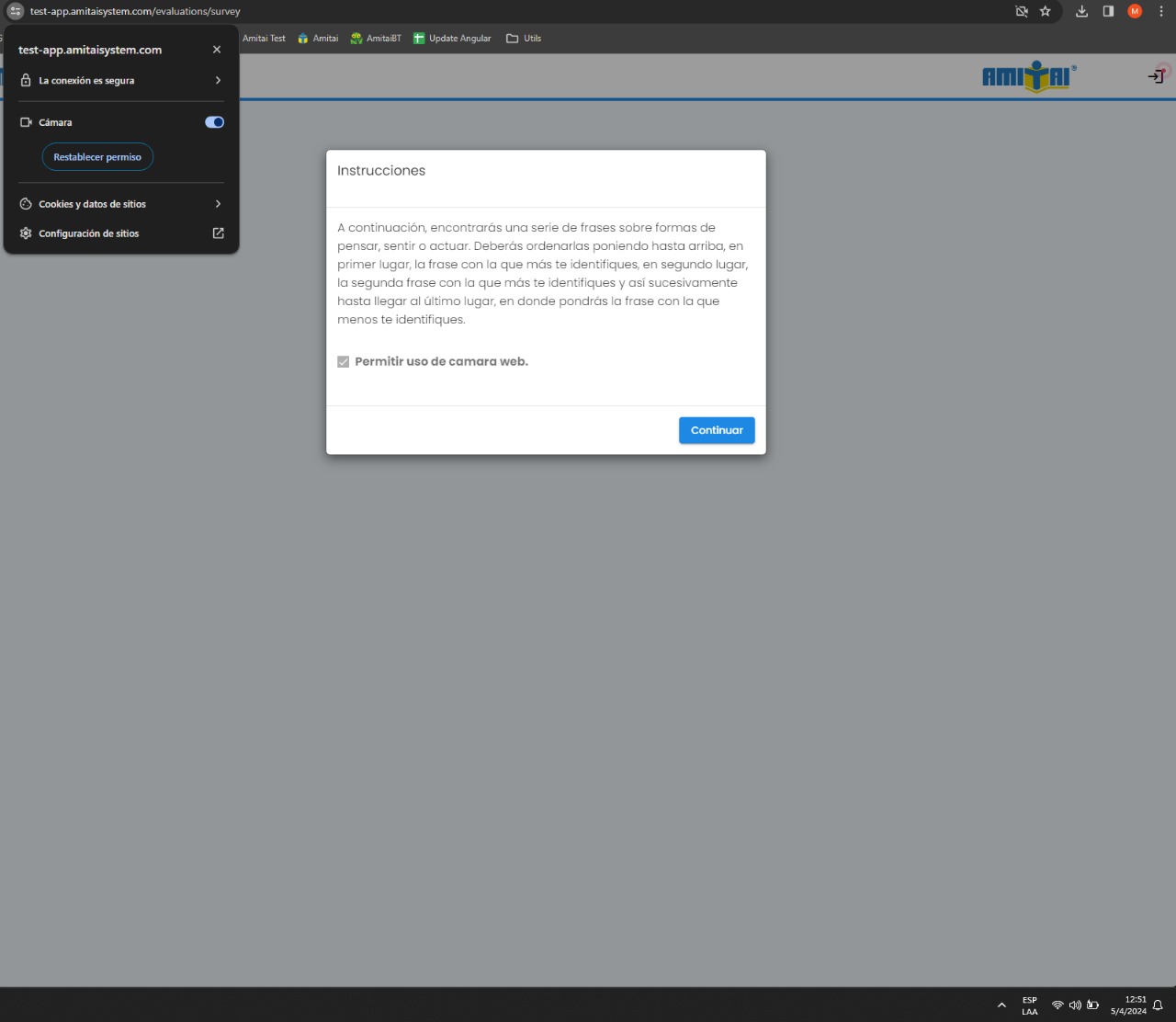1176x1022 pixels.
Task: Open the Update Angular bookmark
Action: pos(452,39)
